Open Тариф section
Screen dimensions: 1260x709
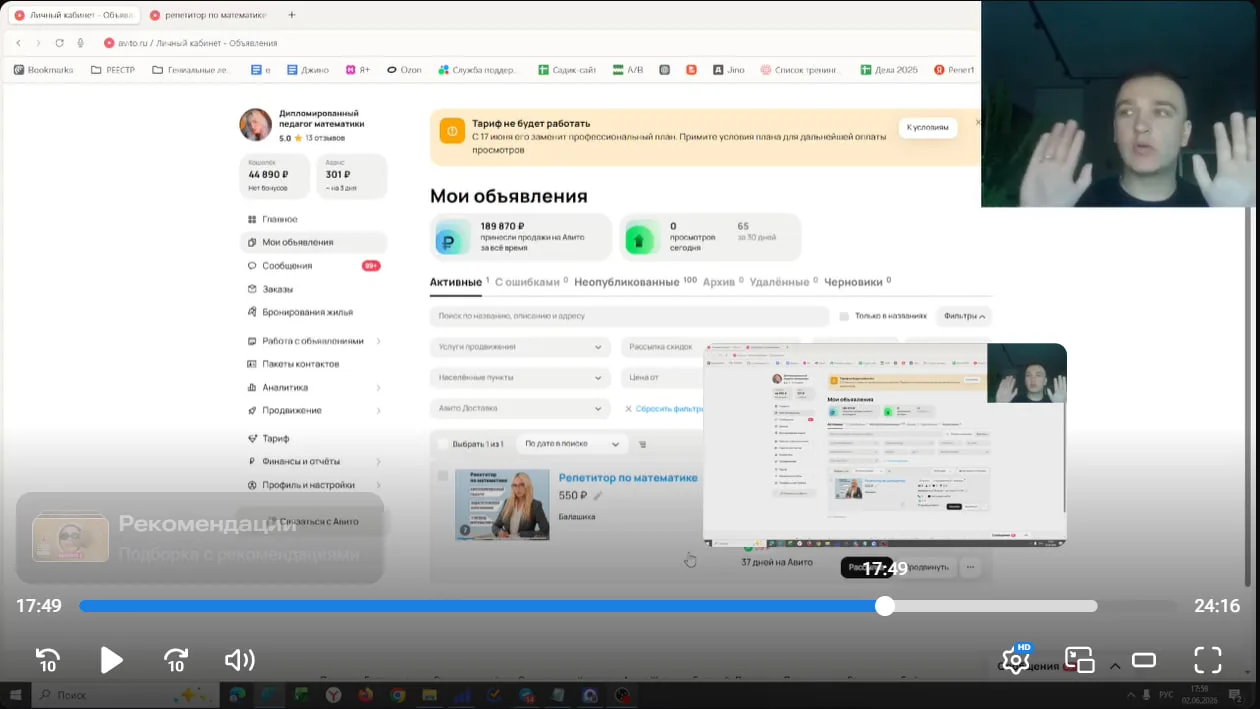click(275, 438)
